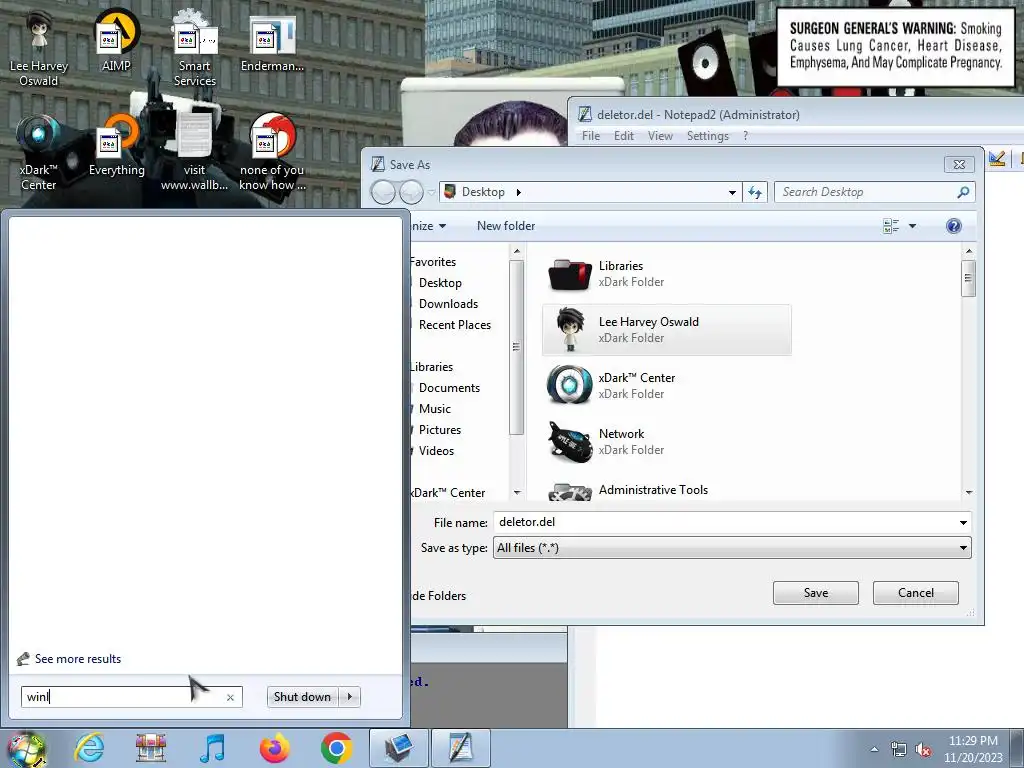The height and width of the screenshot is (768, 1024).
Task: Click the search magnifier in Search Desktop
Action: tap(963, 192)
